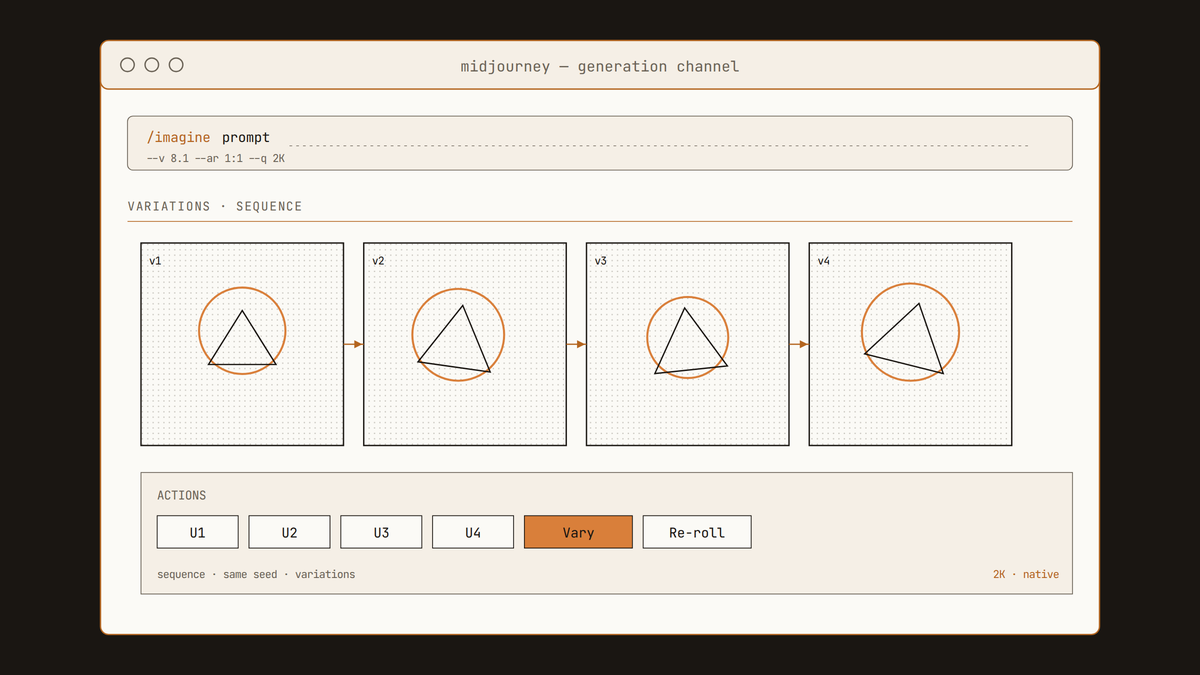Click the '/imagine' command text
Image resolution: width=1200 pixels, height=675 pixels.
tap(178, 138)
